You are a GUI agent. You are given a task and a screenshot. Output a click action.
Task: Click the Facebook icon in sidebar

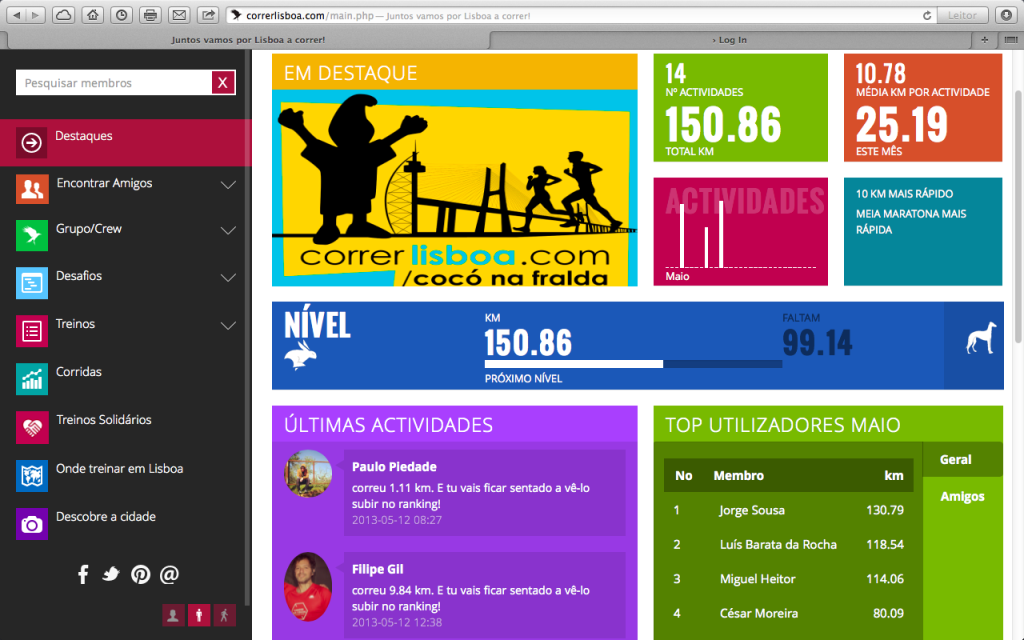pyautogui.click(x=83, y=574)
